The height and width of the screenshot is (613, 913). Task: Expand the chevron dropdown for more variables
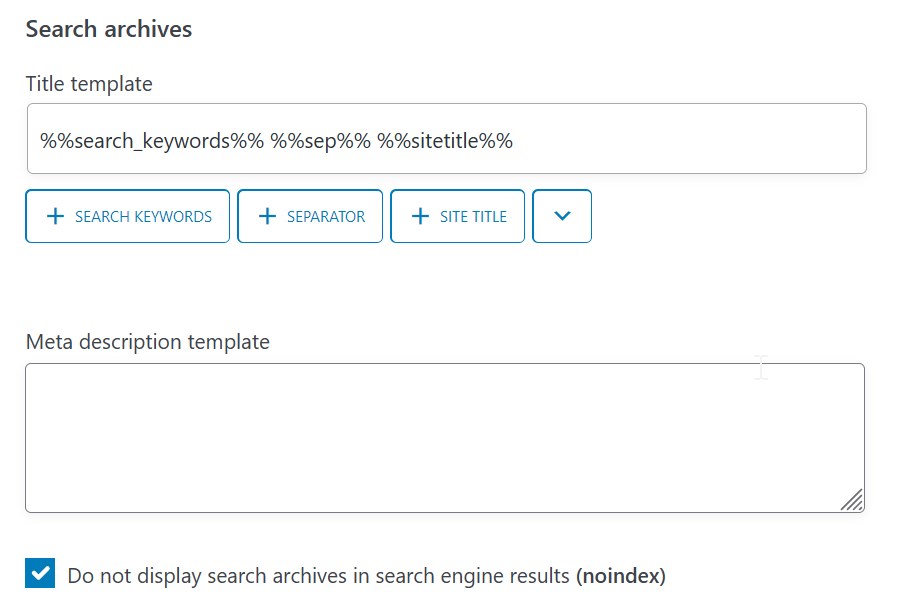[x=562, y=216]
